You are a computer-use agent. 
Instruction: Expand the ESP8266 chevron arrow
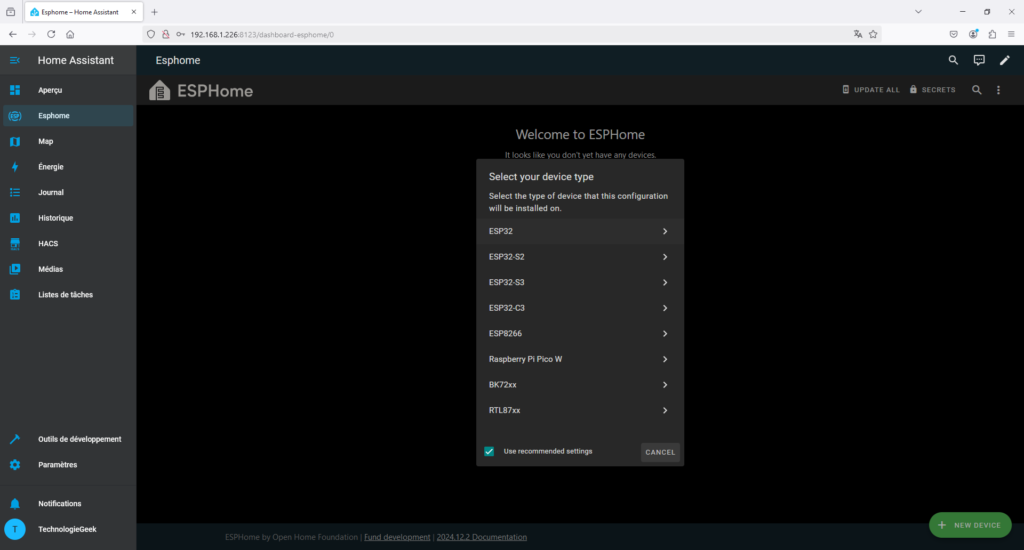tap(665, 333)
